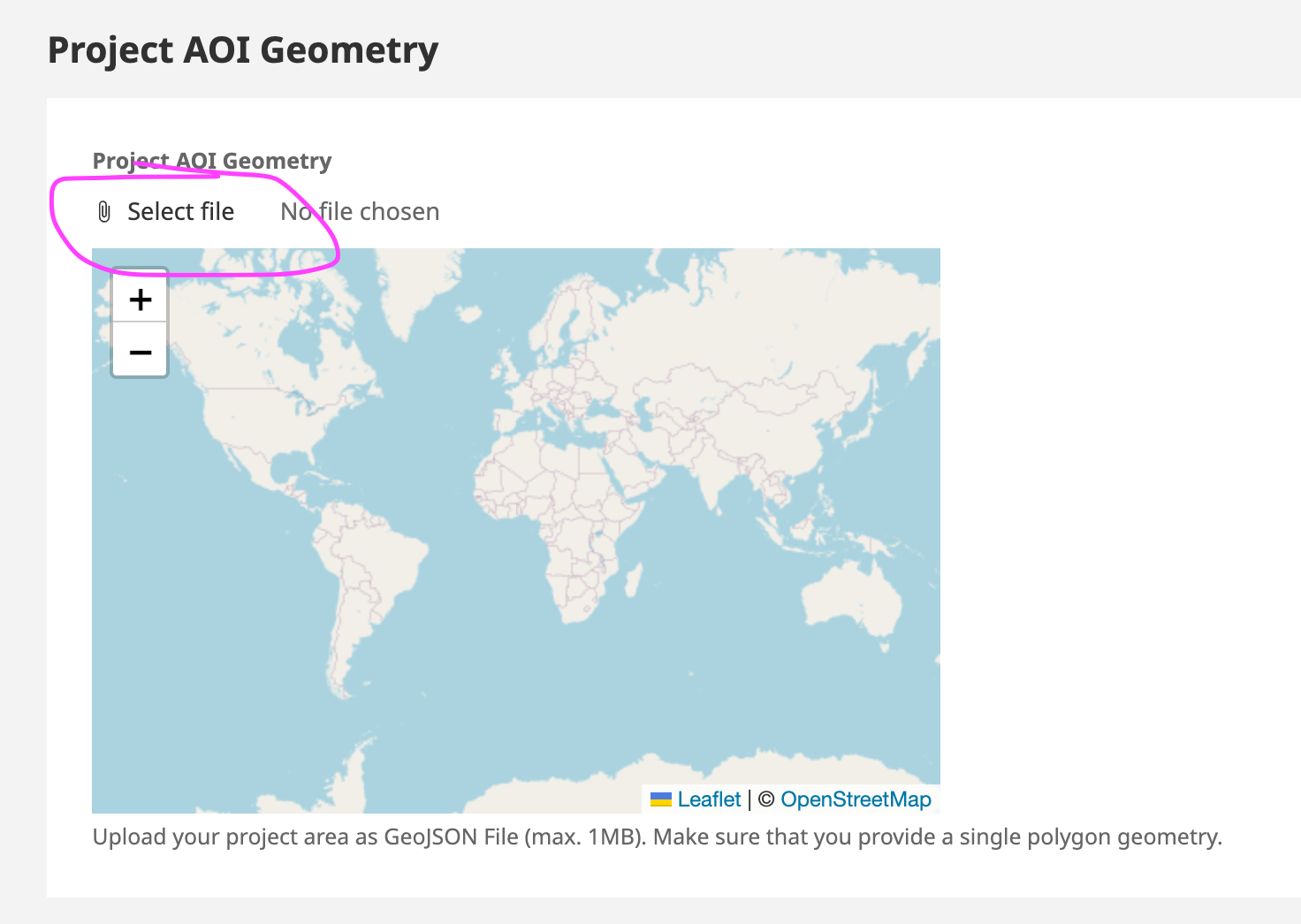
Task: Click the paperclip attachment icon
Action: point(103,211)
